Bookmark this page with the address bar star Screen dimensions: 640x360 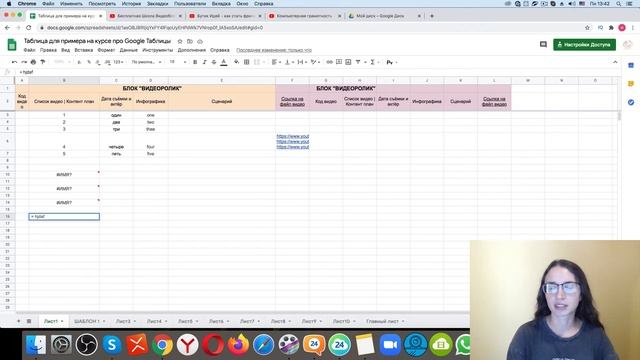coord(587,28)
